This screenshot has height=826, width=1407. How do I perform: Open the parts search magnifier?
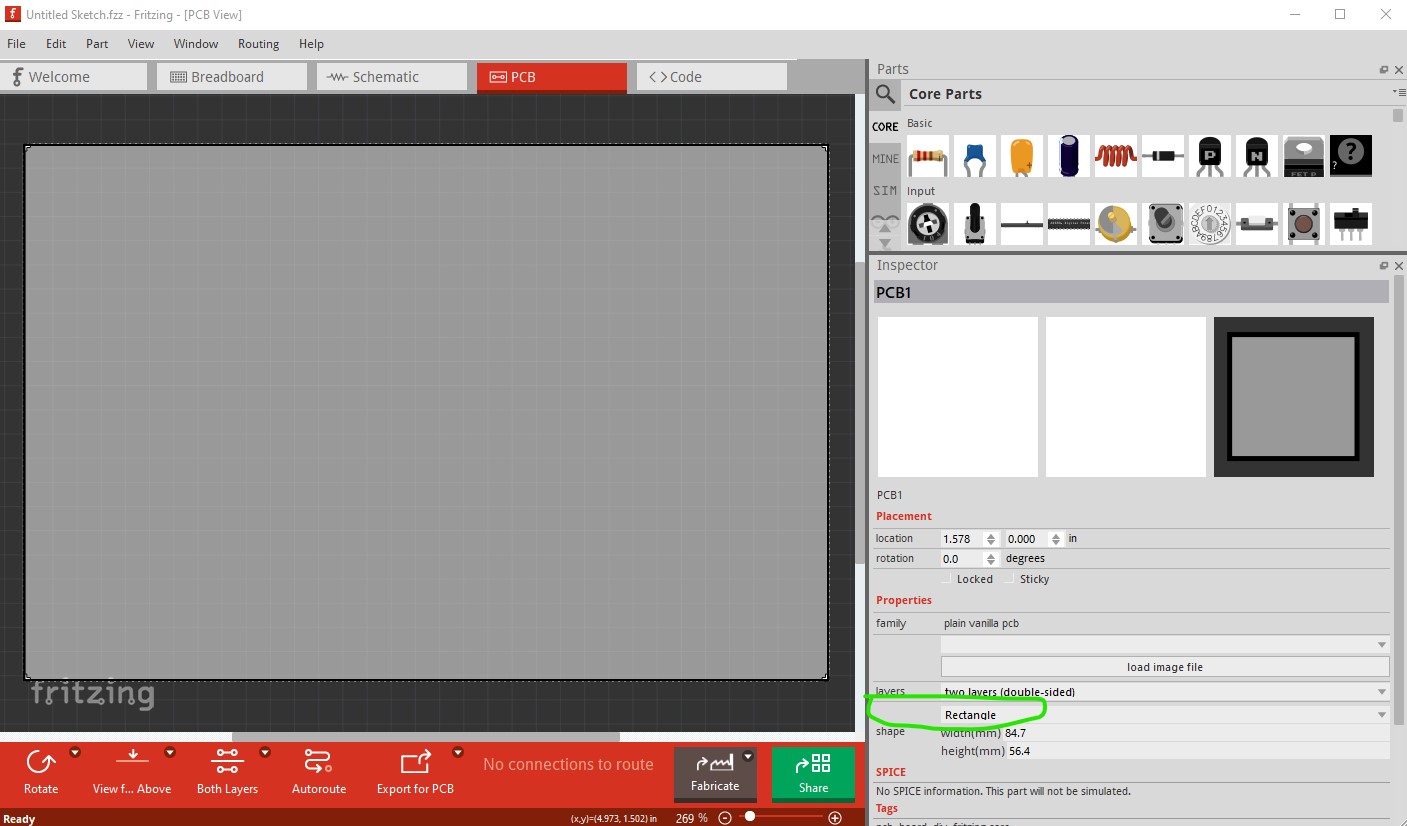click(x=885, y=94)
